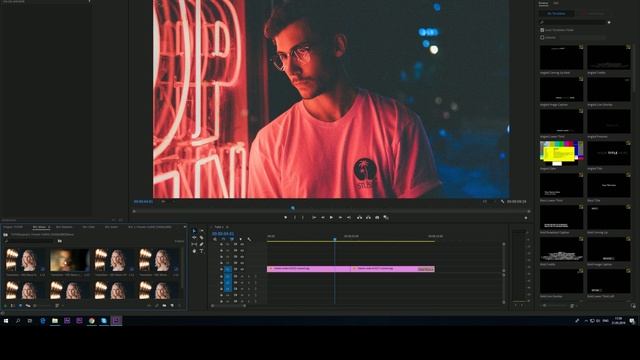
Task: Switch Project panel to List view
Action: click(13, 305)
